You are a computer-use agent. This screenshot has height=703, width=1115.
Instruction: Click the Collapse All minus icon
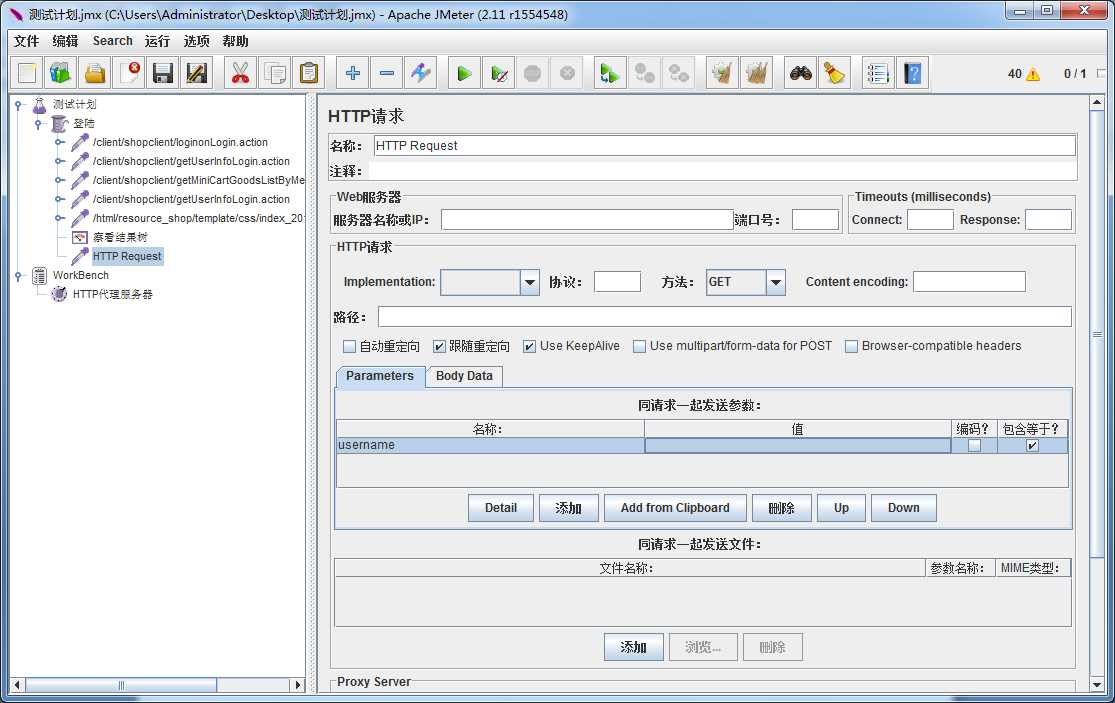click(x=386, y=73)
